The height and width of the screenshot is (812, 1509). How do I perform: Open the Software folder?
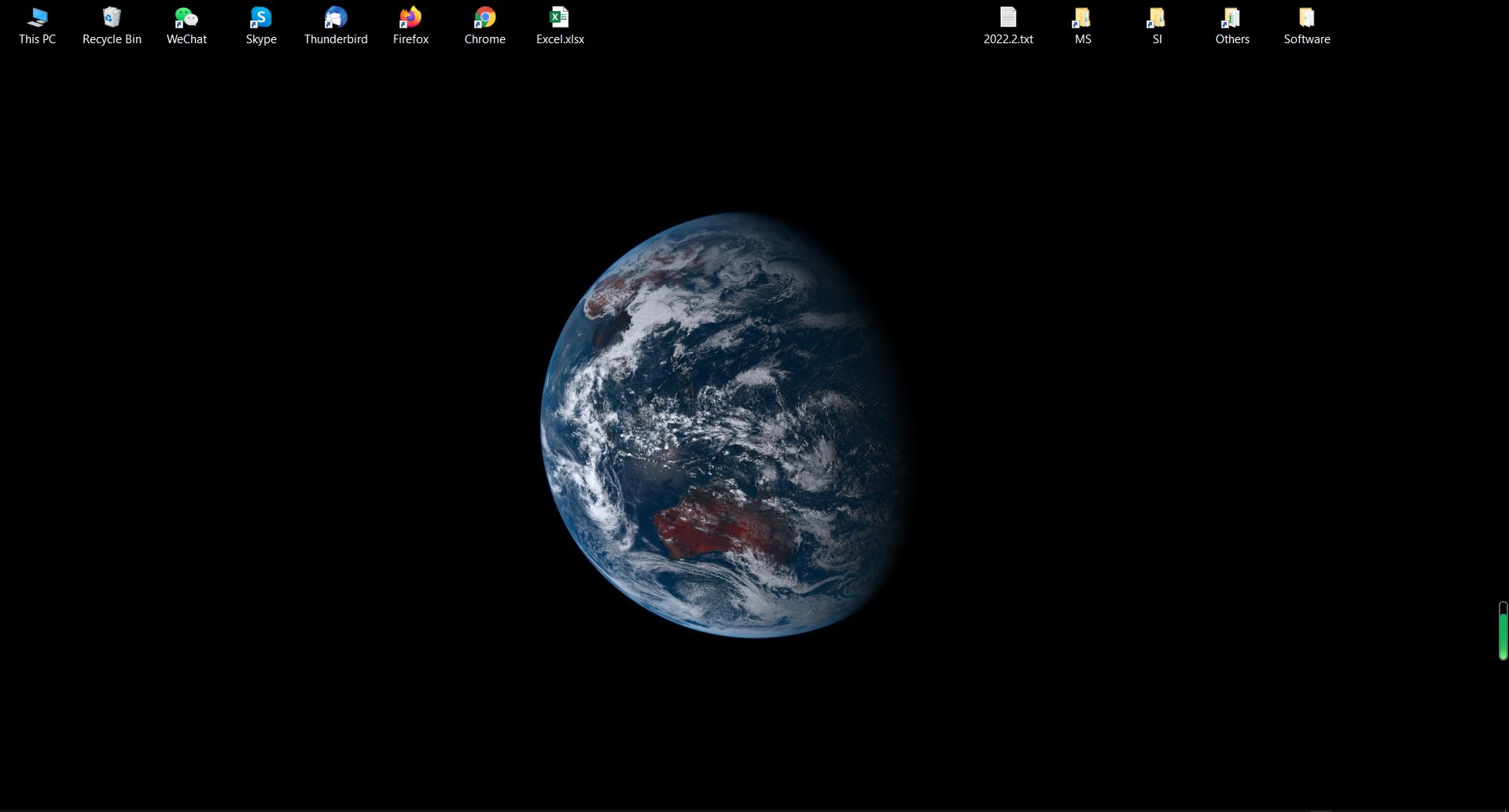1306,17
